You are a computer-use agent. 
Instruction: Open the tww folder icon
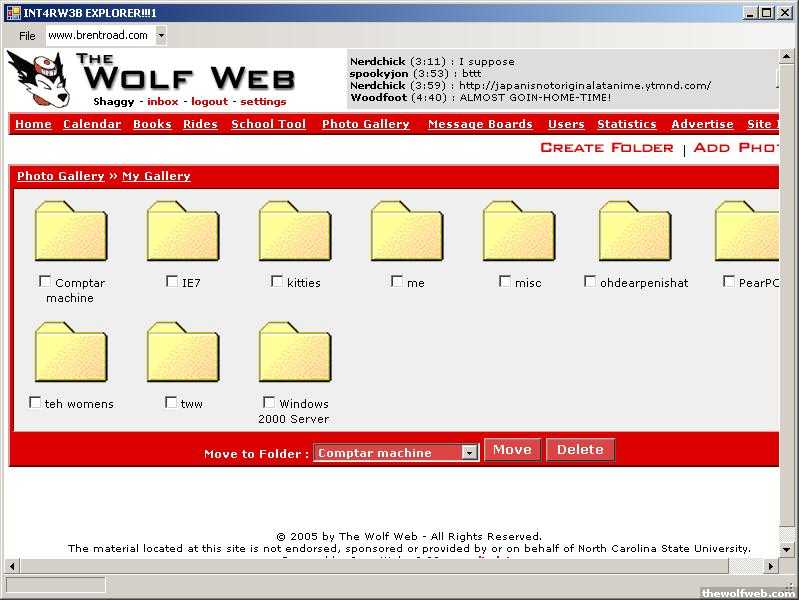tap(182, 353)
